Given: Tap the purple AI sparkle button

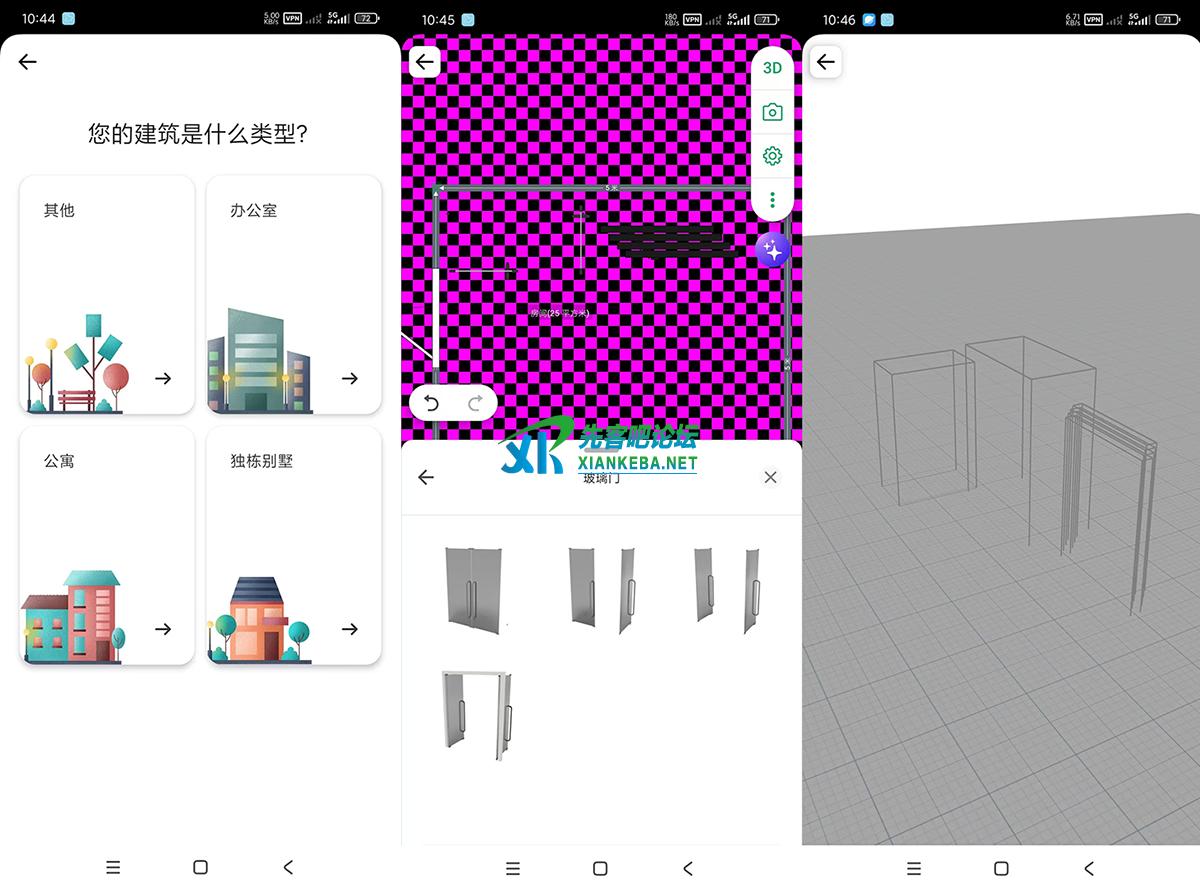Looking at the screenshot, I should (773, 250).
